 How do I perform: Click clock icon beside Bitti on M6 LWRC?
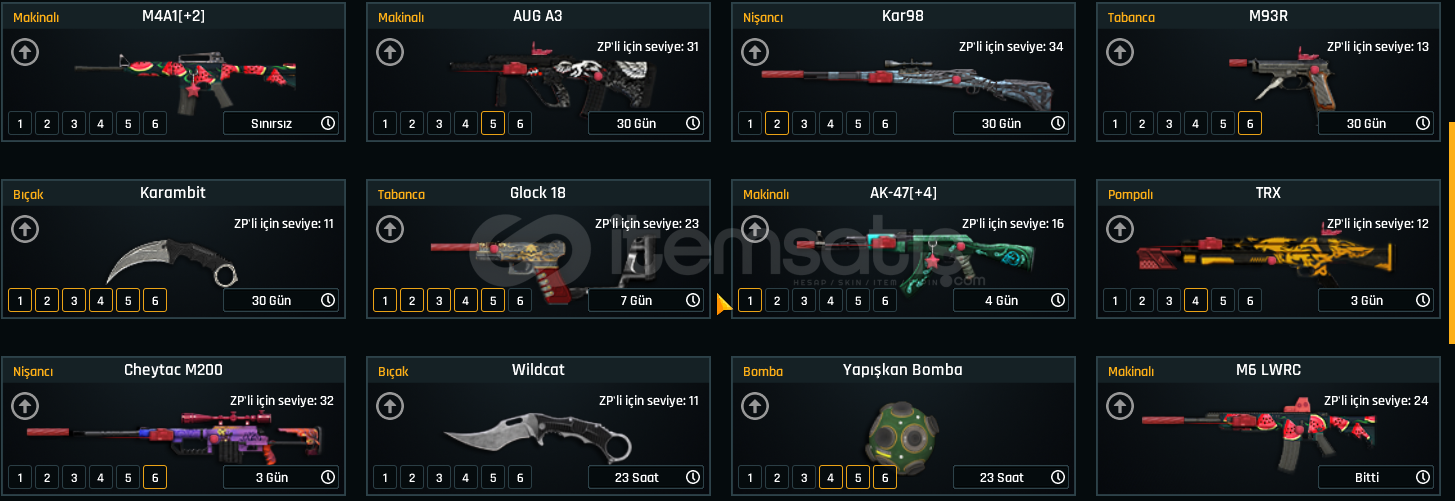(x=1423, y=477)
